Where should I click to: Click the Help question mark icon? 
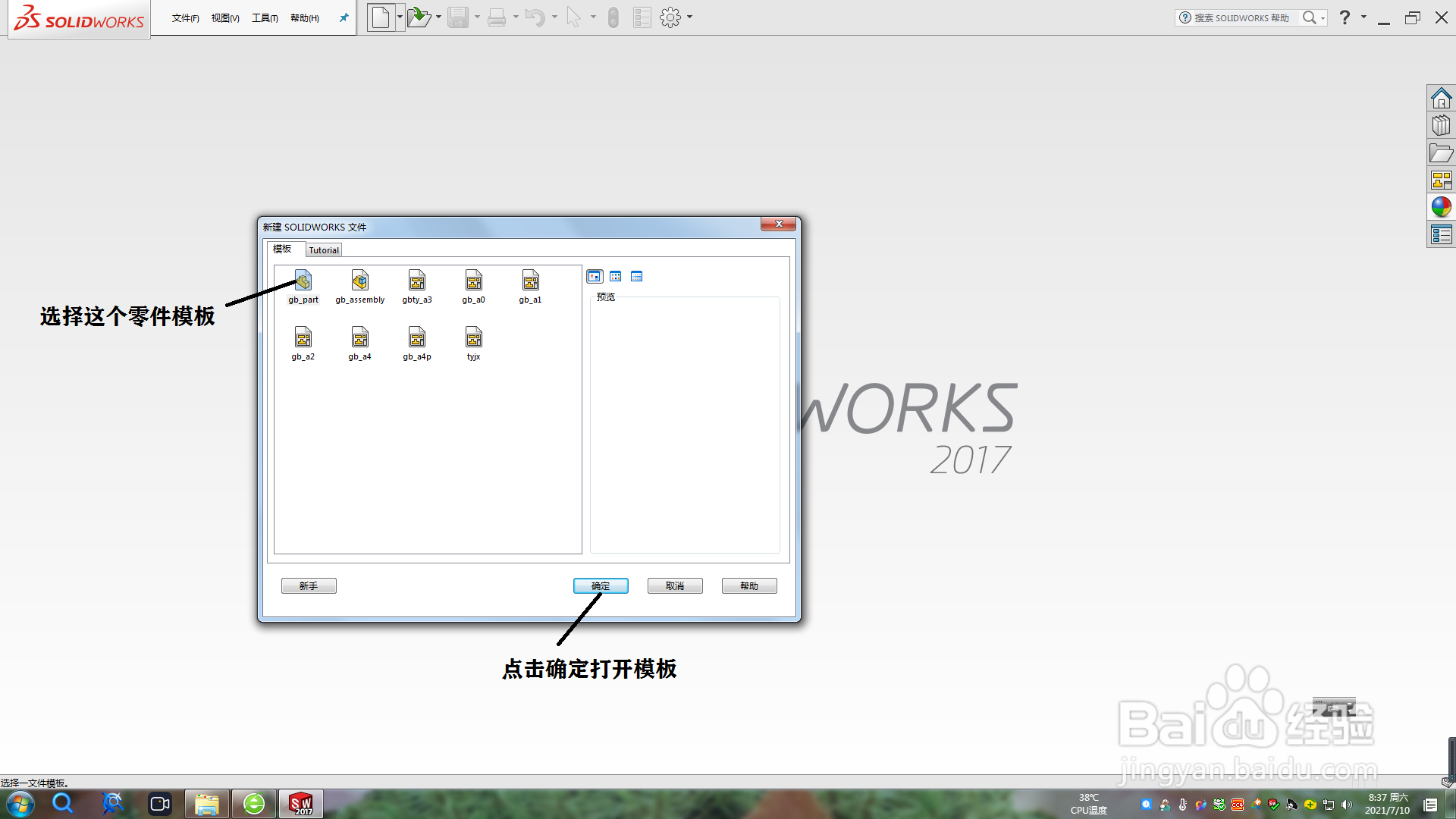[1345, 17]
